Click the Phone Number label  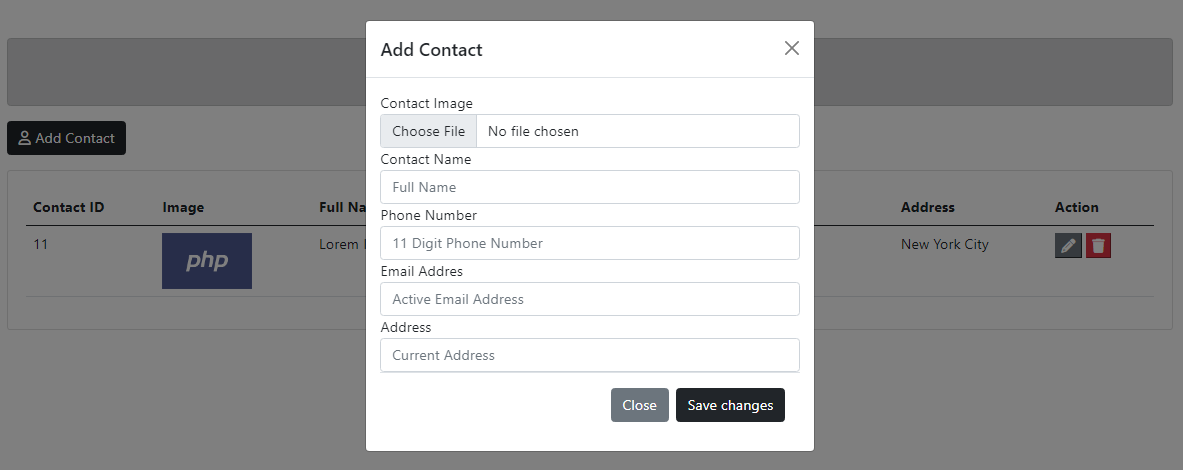[x=429, y=215]
